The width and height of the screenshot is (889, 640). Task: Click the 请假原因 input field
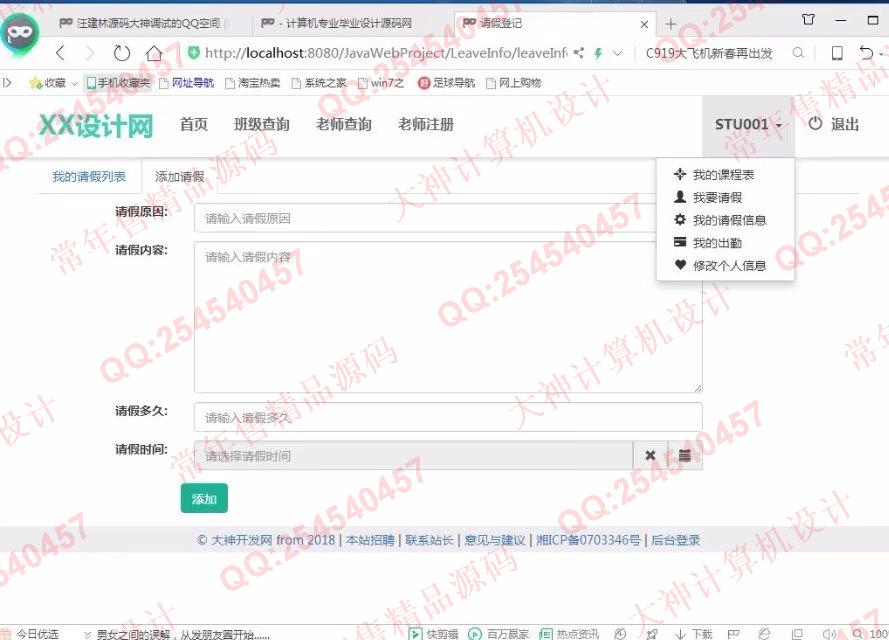click(x=448, y=218)
